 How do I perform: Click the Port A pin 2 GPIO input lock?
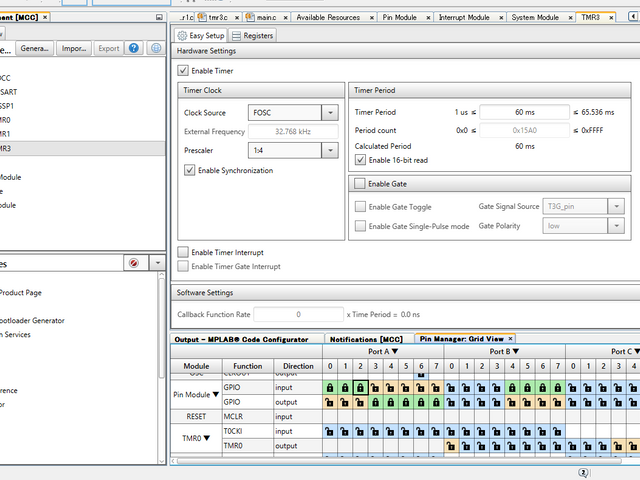point(360,387)
